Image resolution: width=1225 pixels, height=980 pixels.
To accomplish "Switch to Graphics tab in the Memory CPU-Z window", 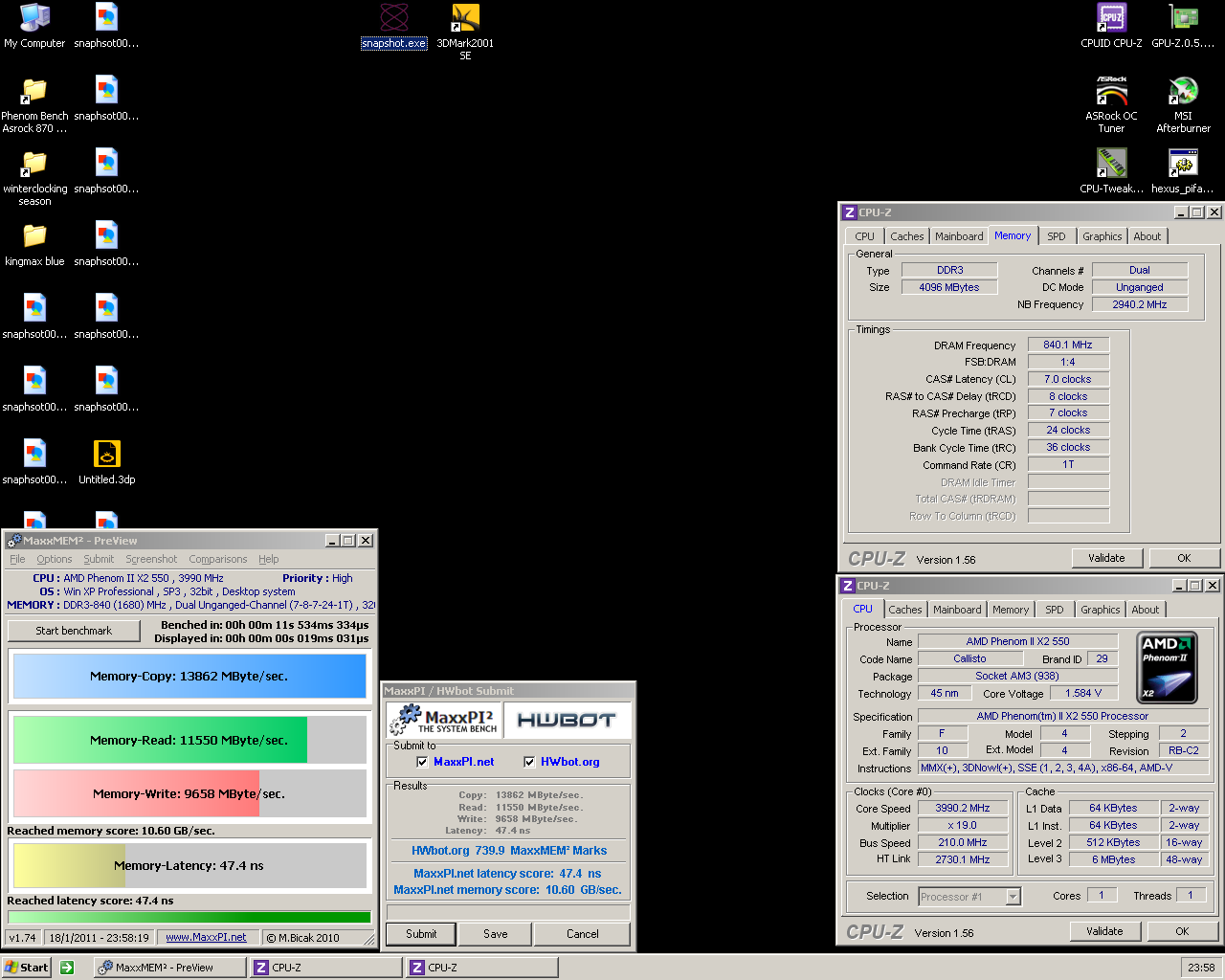I will (1102, 236).
